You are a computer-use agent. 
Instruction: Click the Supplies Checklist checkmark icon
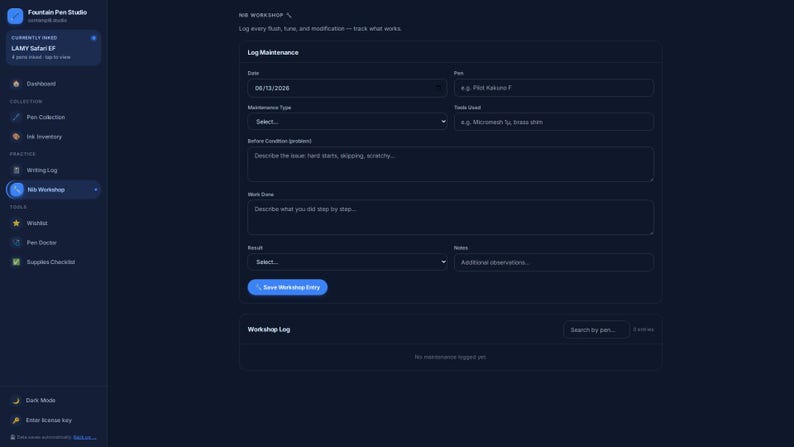[x=16, y=262]
